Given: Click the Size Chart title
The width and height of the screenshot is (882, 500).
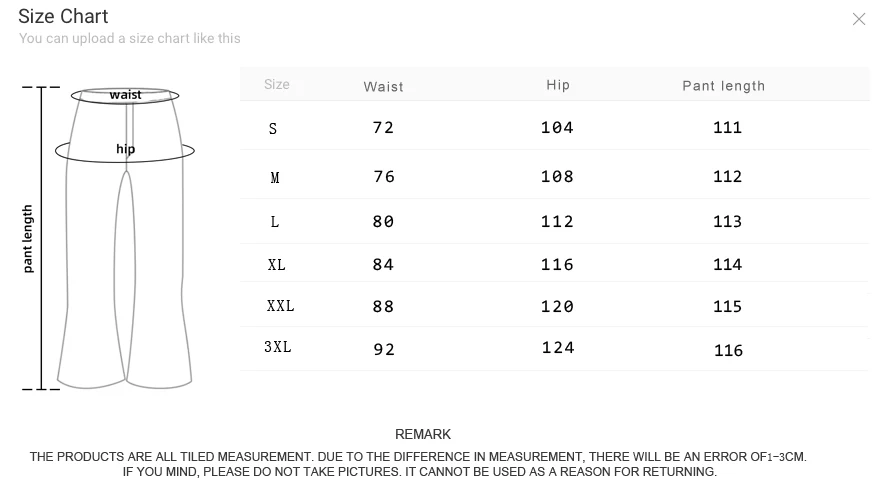Looking at the screenshot, I should pos(63,16).
